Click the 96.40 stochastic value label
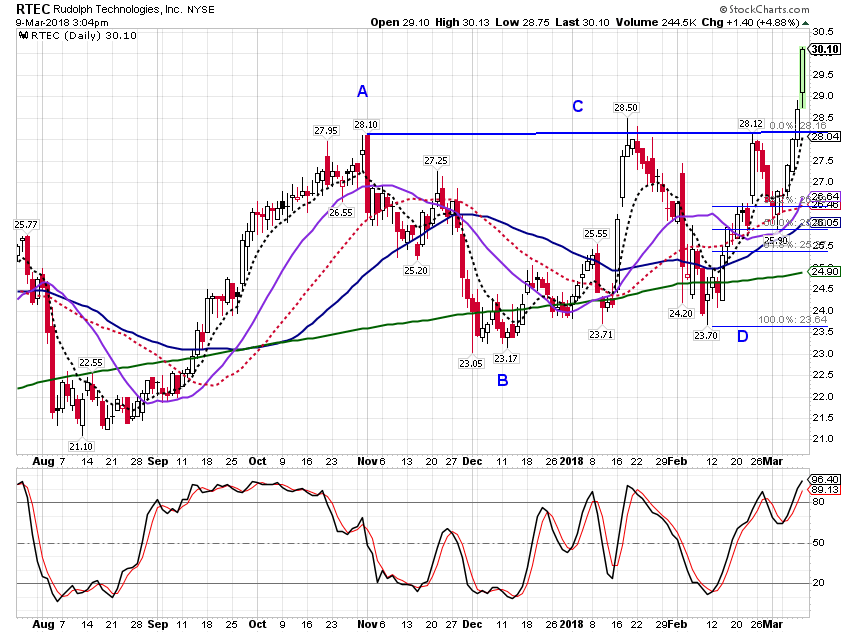 click(825, 480)
